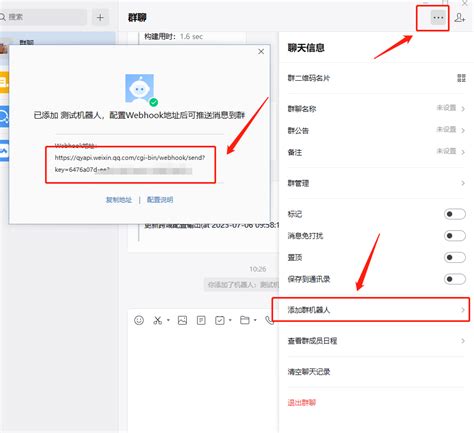
Task: Open the 群管理 row
Action: pos(376,183)
